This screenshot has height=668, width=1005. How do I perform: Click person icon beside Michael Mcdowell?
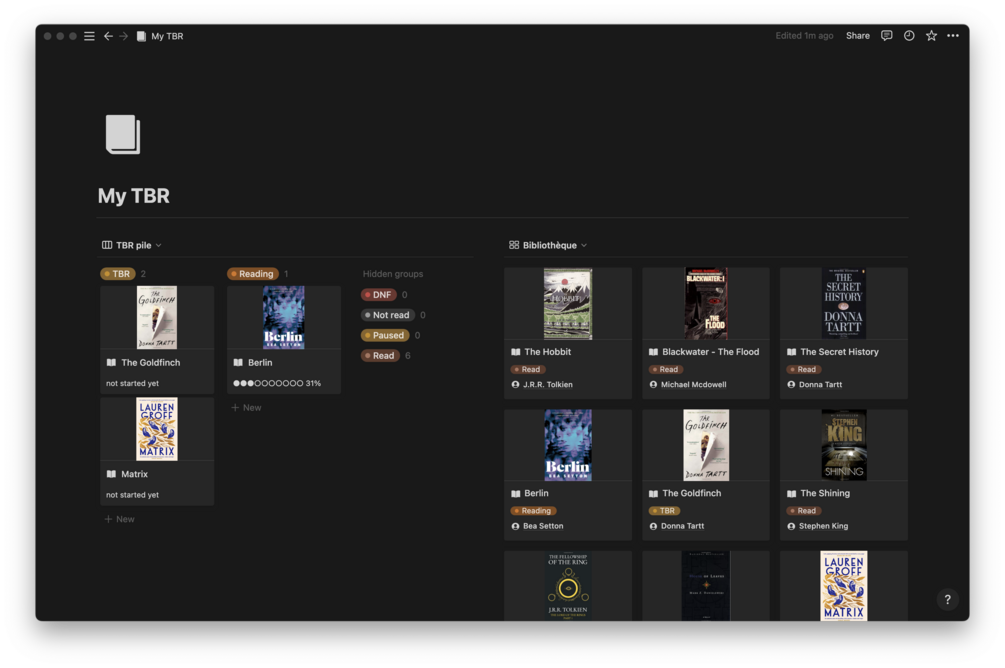pos(653,385)
